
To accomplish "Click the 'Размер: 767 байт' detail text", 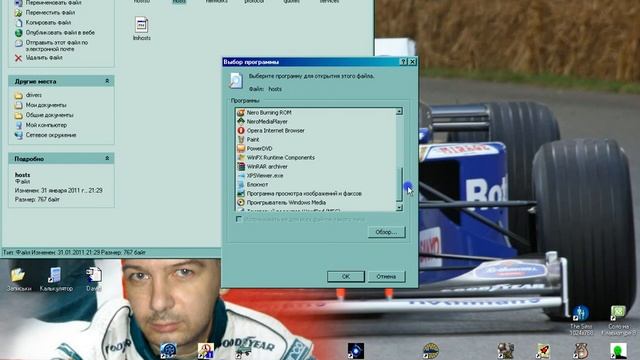I will point(37,199).
